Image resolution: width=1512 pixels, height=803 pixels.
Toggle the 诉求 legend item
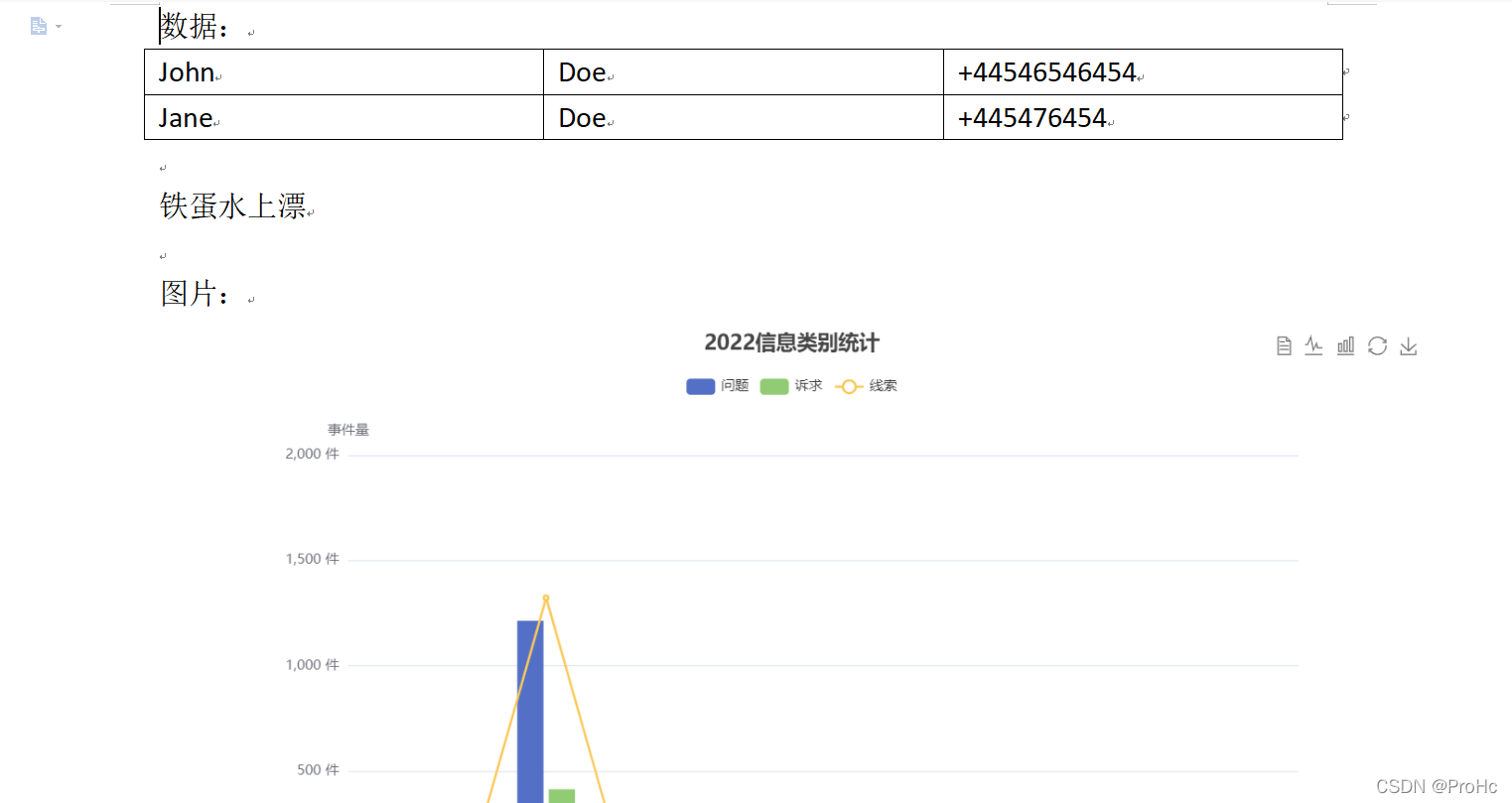791,386
